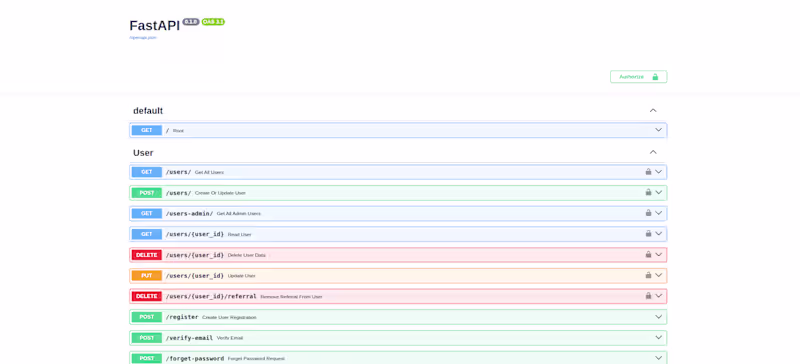
Task: Click the '/users-admin/' path text
Action: 189,213
